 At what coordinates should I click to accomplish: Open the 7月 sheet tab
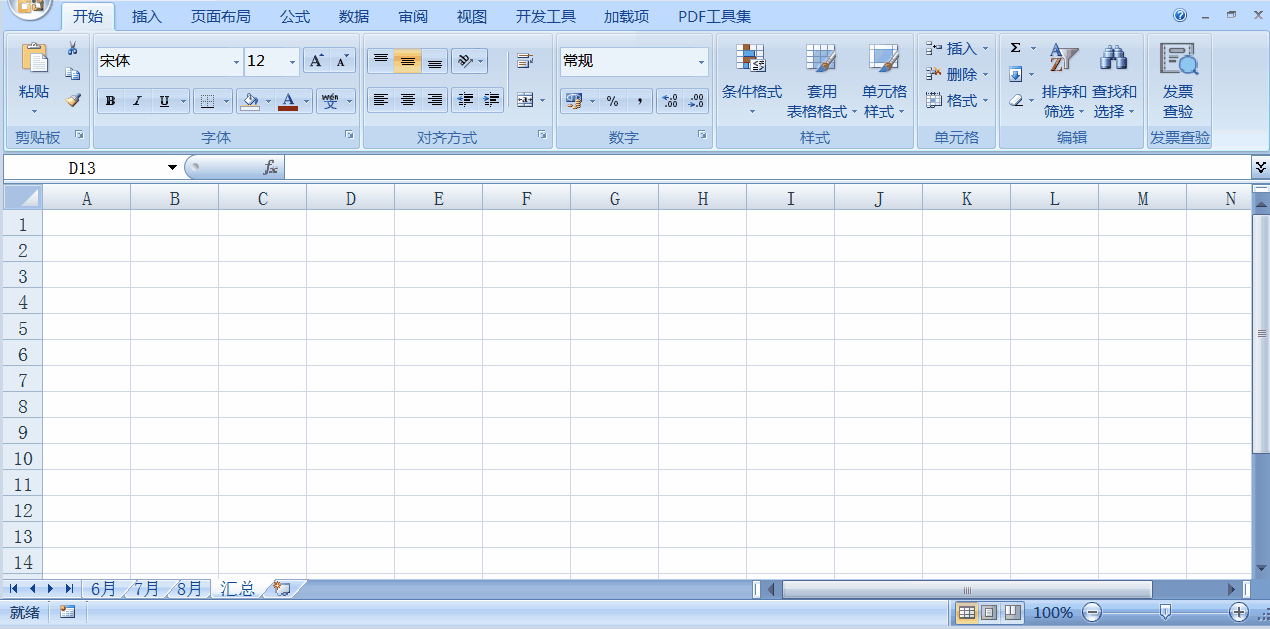[x=147, y=589]
